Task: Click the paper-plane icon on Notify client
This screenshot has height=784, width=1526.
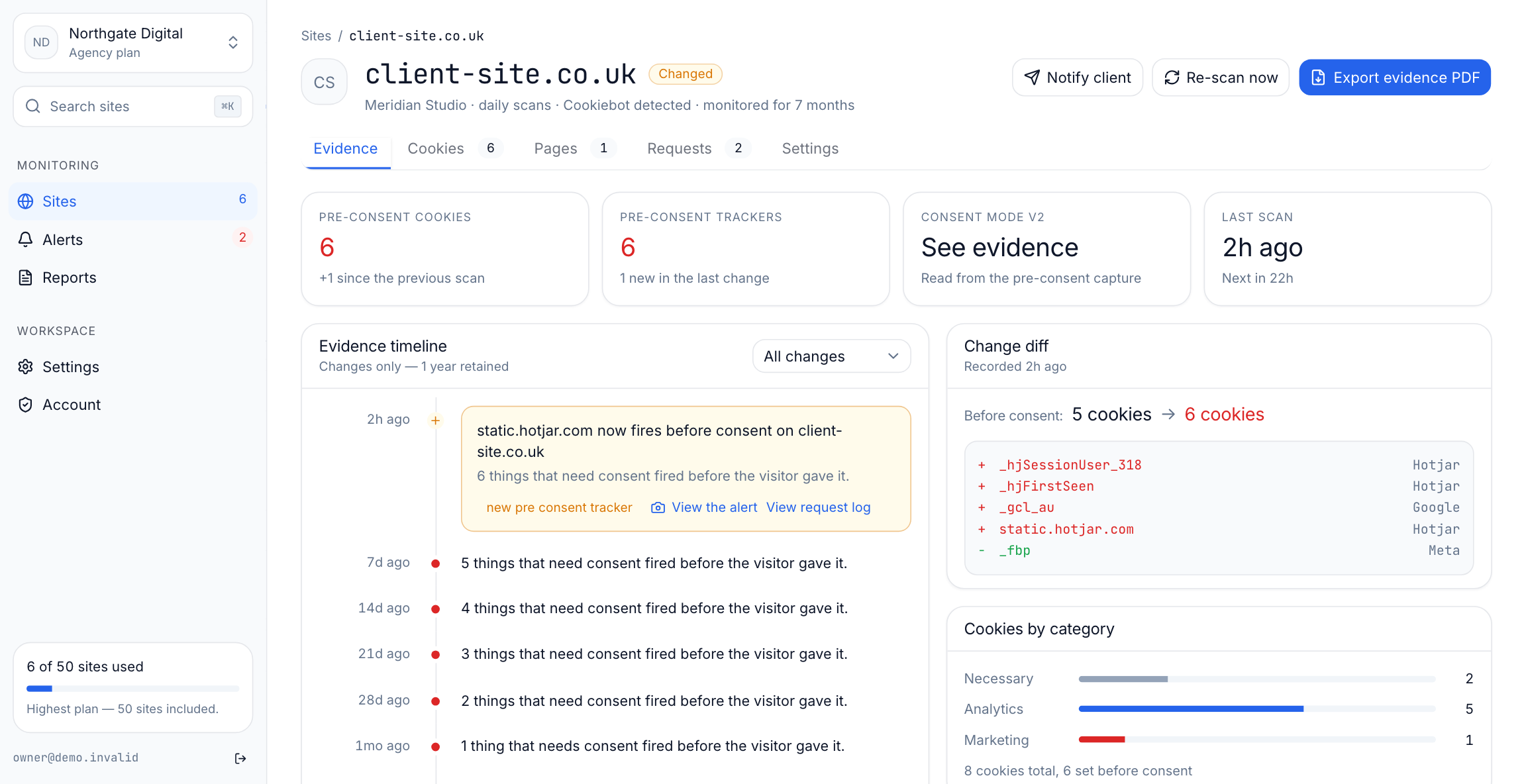Action: coord(1032,77)
